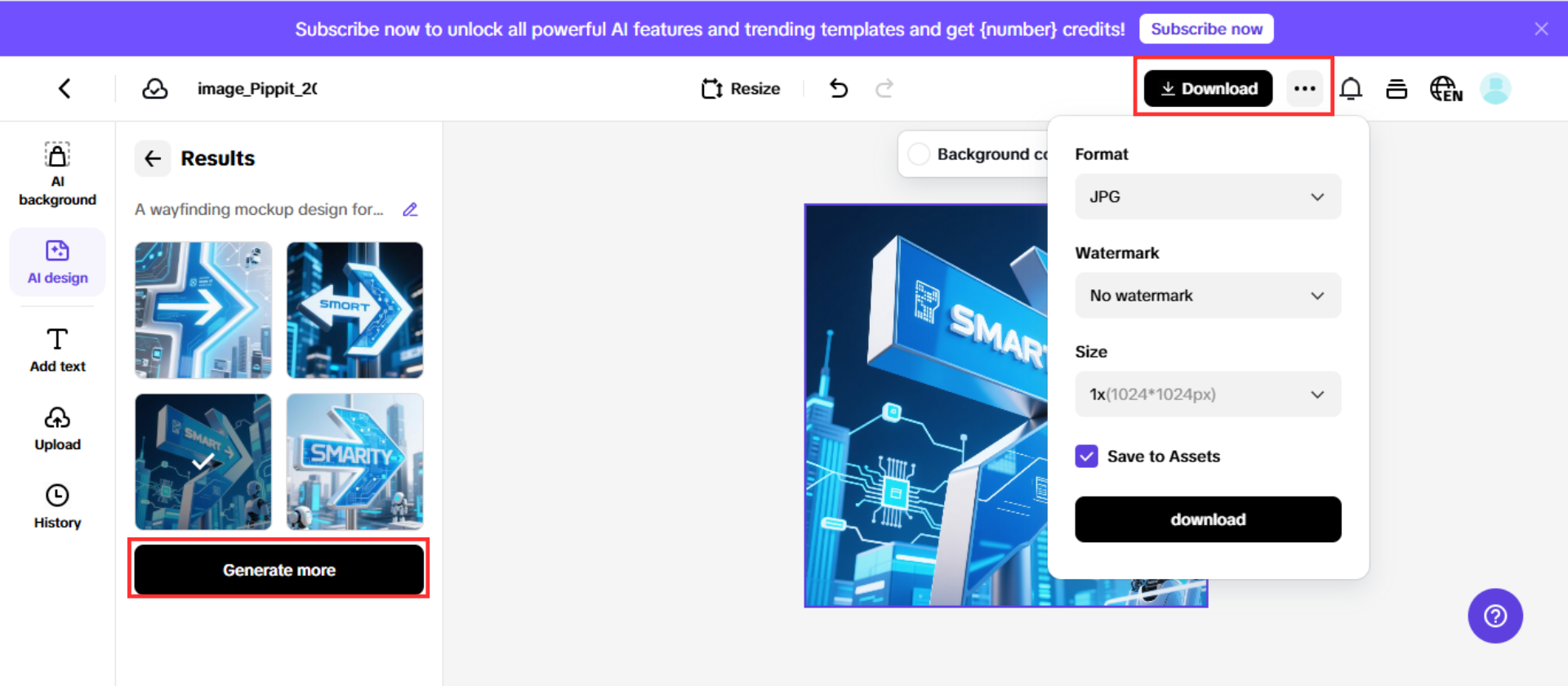Undo the last action
The width and height of the screenshot is (1568, 686).
(839, 88)
